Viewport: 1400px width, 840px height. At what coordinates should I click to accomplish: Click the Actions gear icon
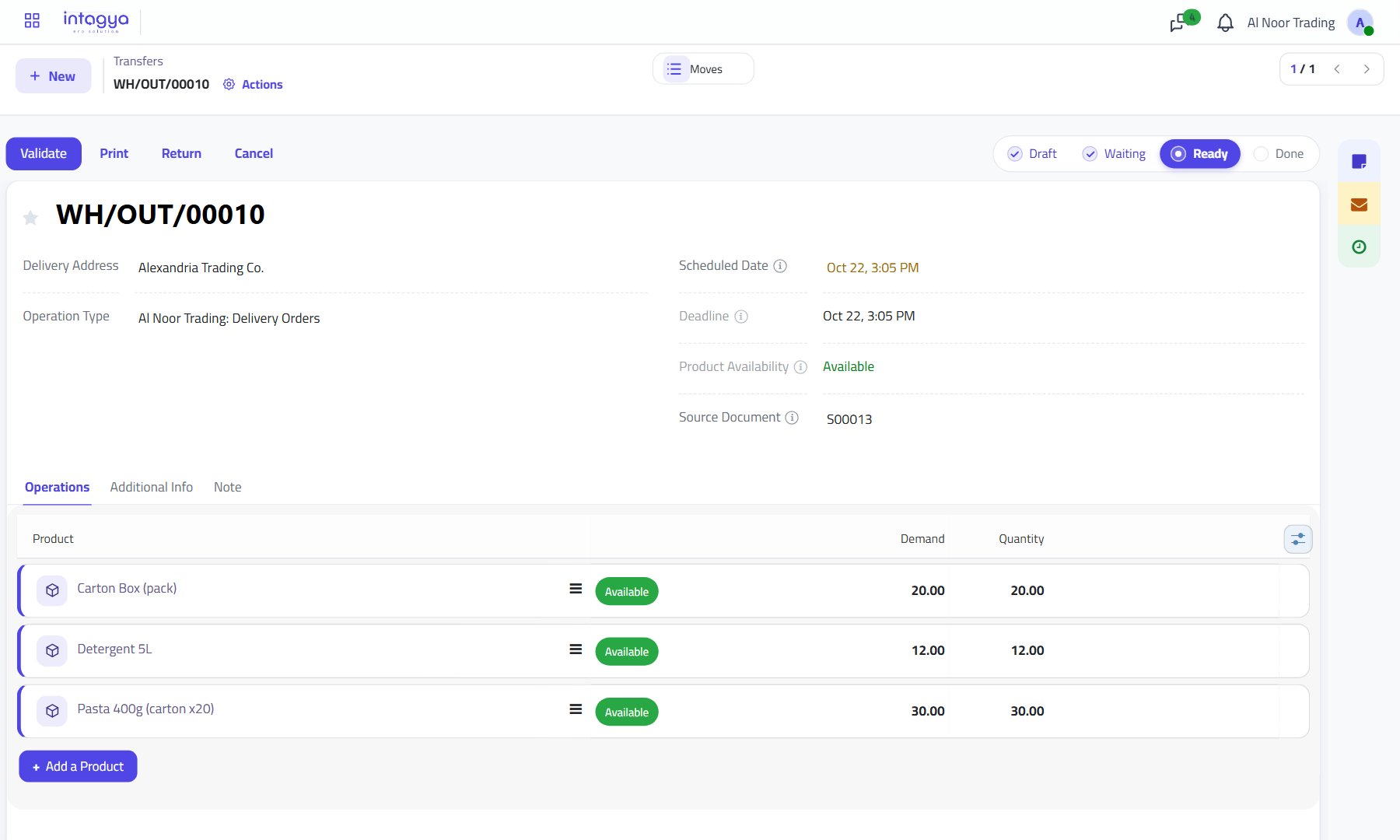coord(229,84)
